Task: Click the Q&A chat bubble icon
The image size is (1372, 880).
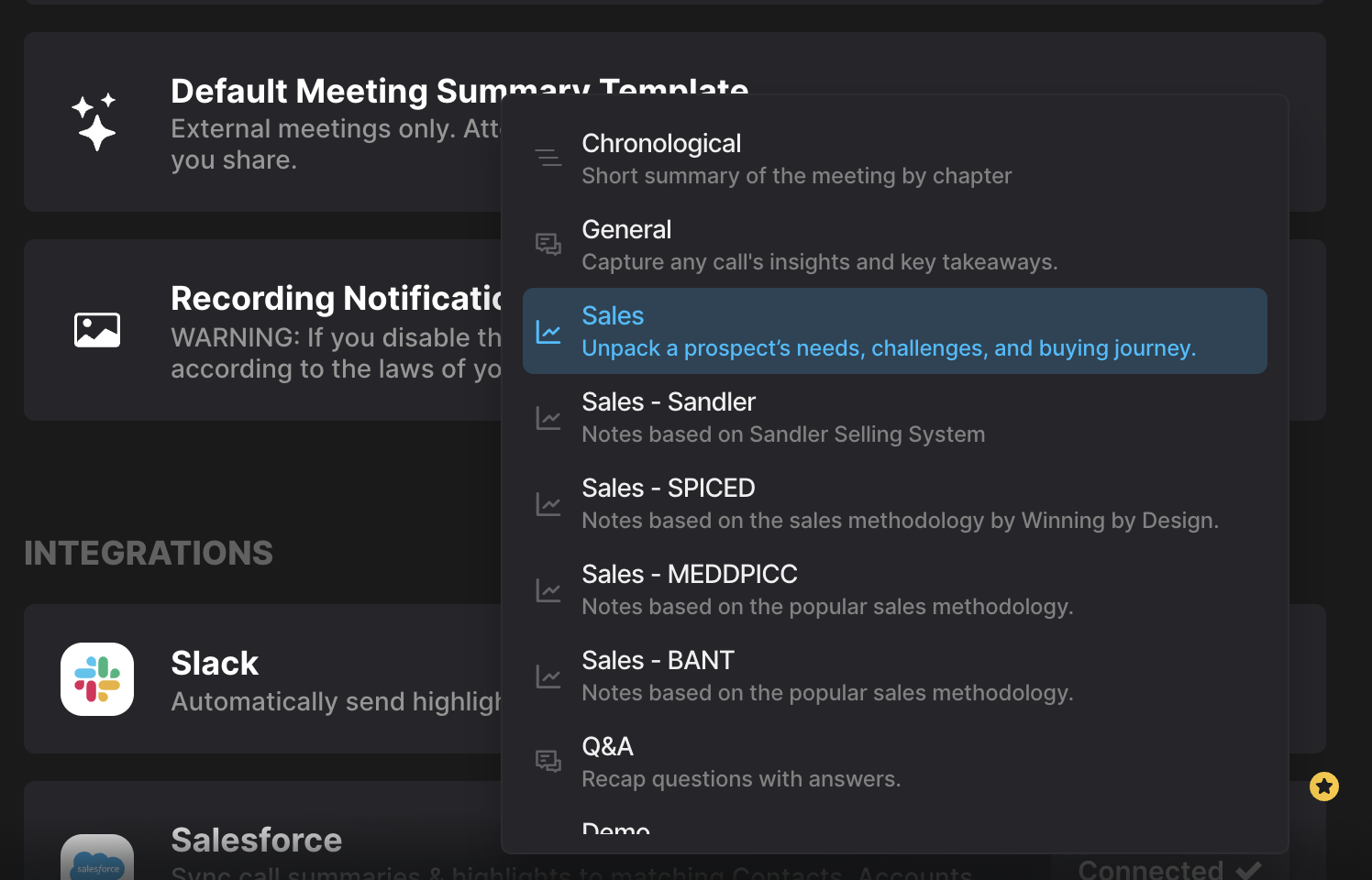Action: coord(548,761)
